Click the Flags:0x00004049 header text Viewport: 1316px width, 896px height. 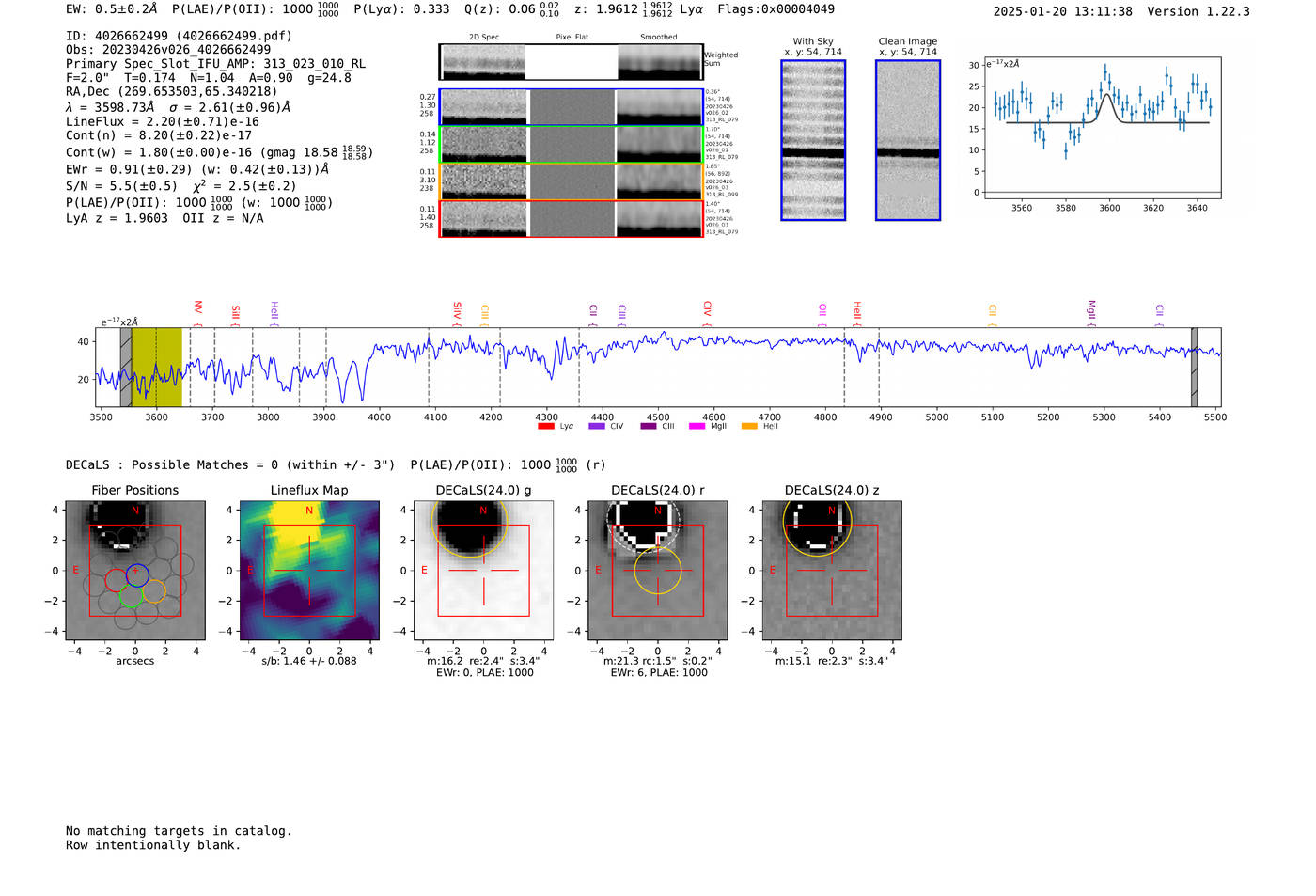pyautogui.click(x=775, y=9)
